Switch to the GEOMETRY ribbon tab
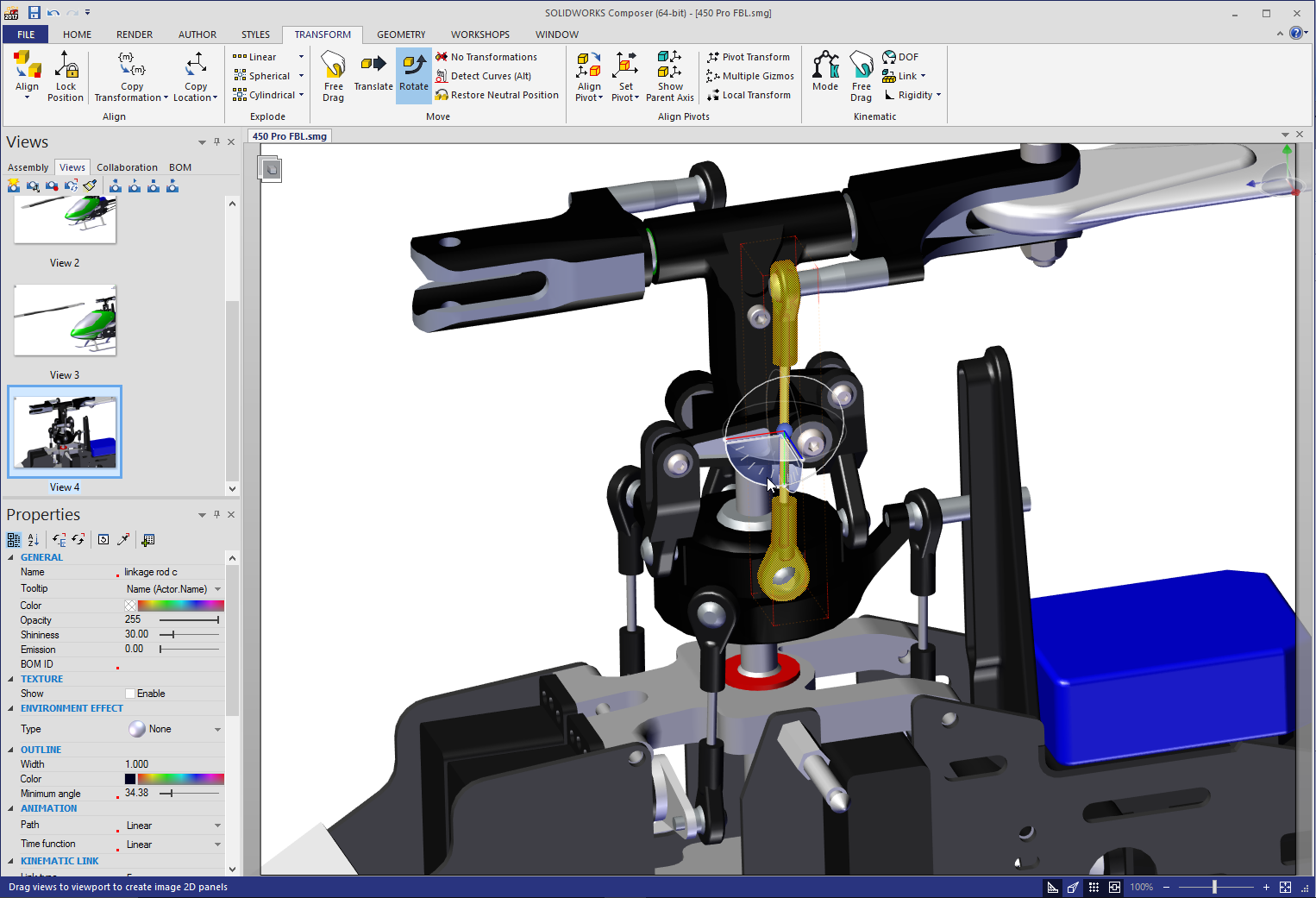 (401, 35)
